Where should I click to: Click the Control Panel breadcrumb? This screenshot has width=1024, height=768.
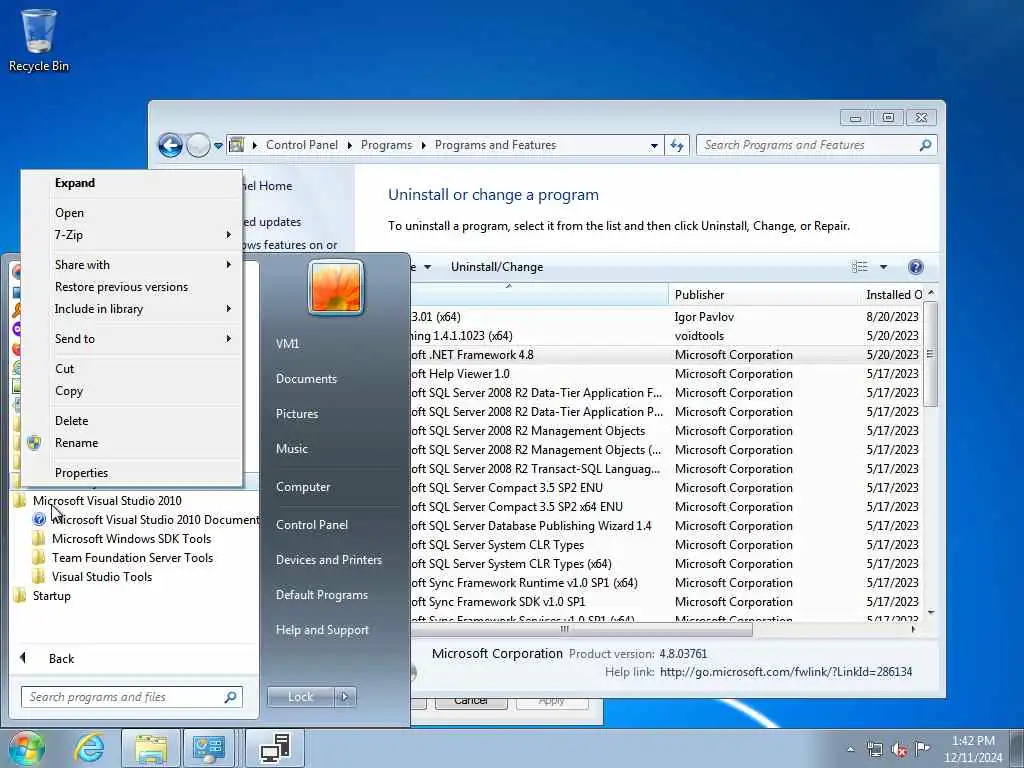coord(302,145)
